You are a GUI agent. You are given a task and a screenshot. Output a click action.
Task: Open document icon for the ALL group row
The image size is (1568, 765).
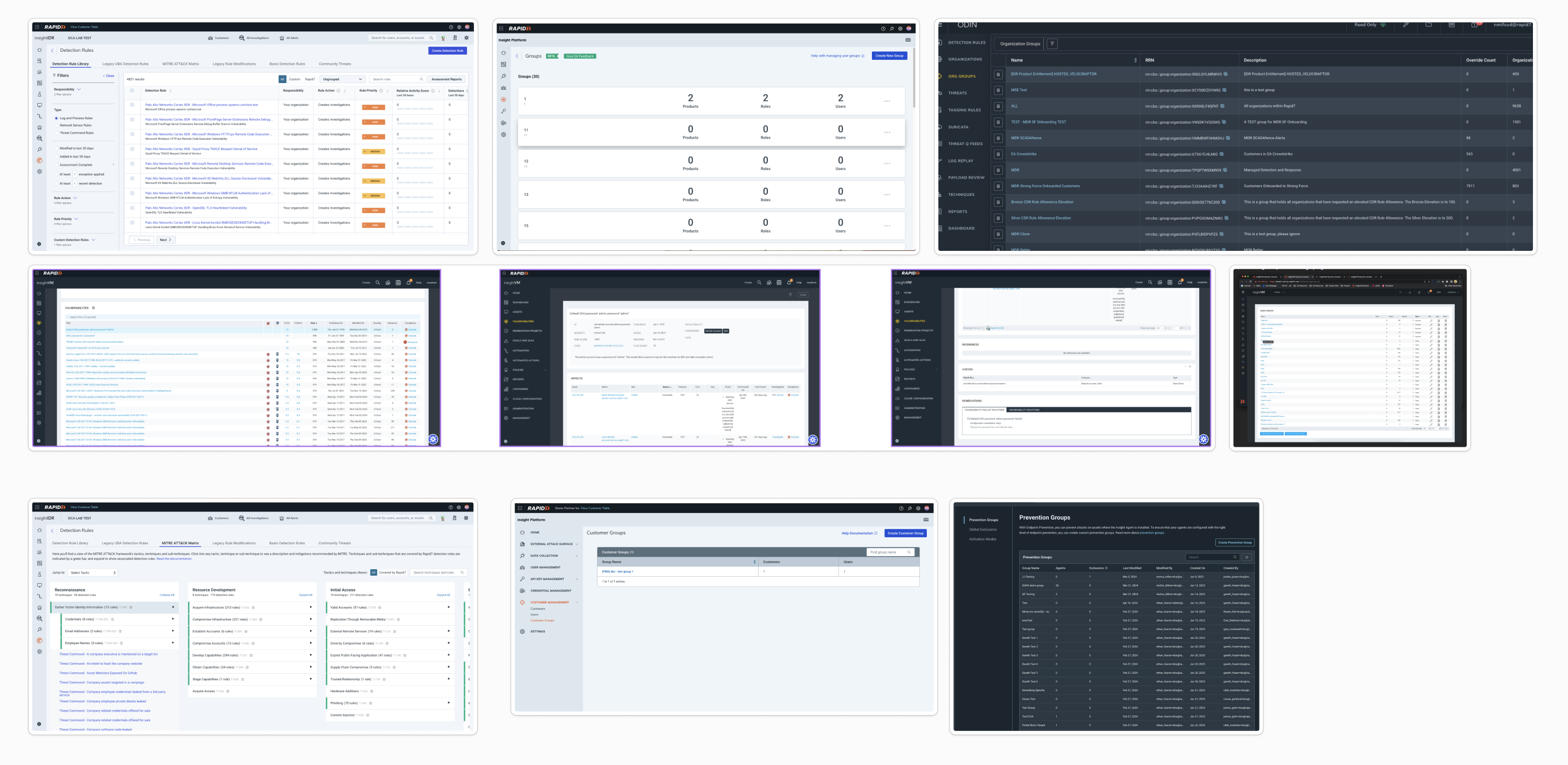tap(998, 106)
